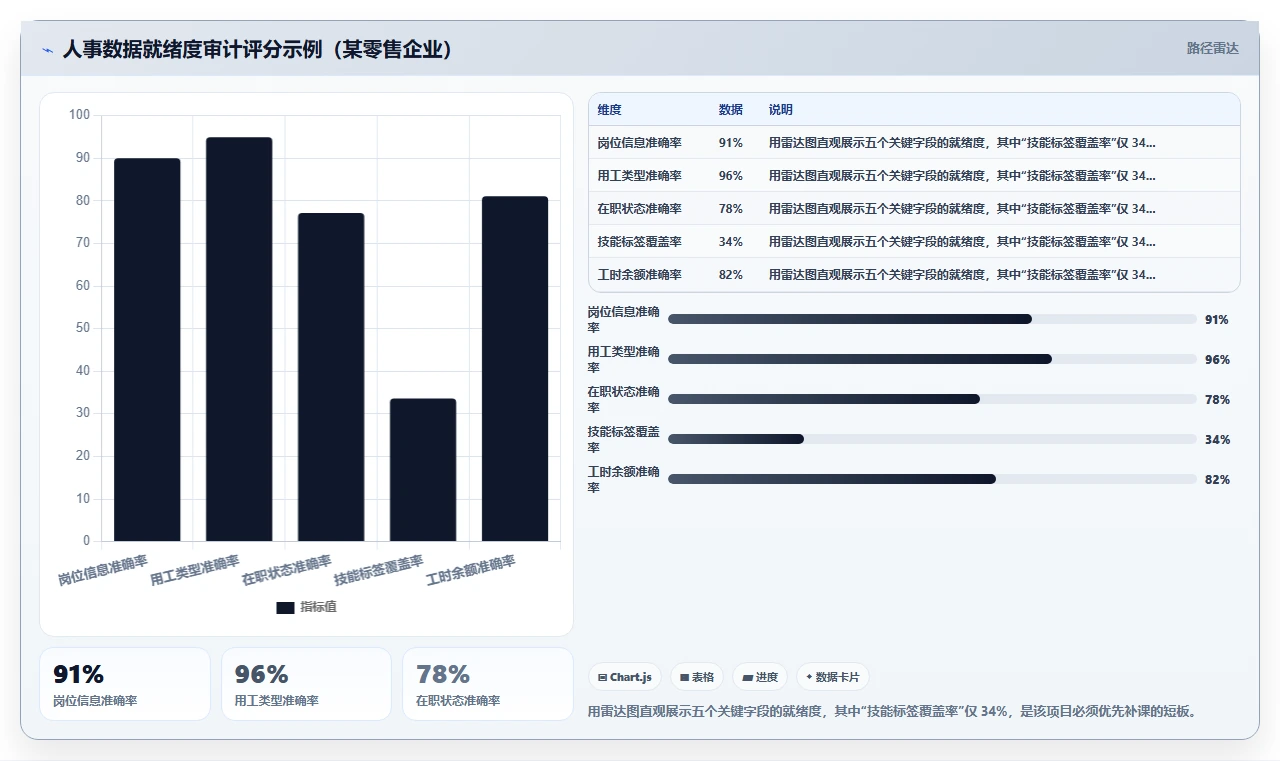
Task: Click the footer summary text about 短板
Action: point(892,712)
